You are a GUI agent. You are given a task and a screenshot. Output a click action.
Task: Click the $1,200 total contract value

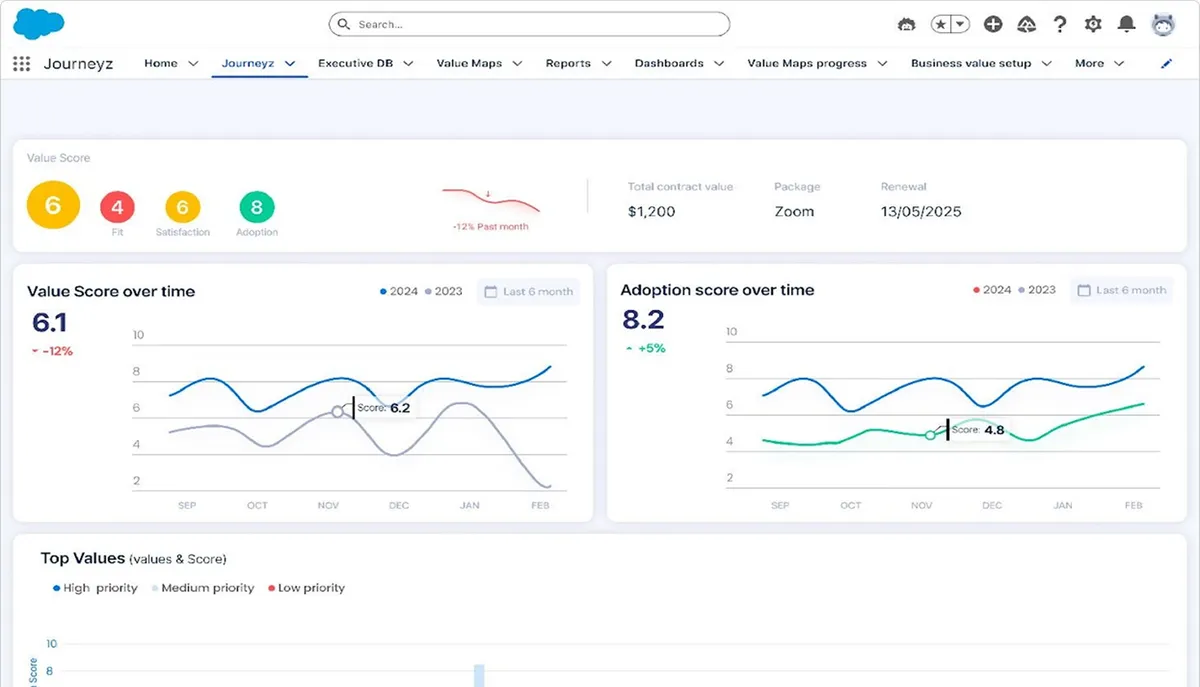(x=651, y=211)
